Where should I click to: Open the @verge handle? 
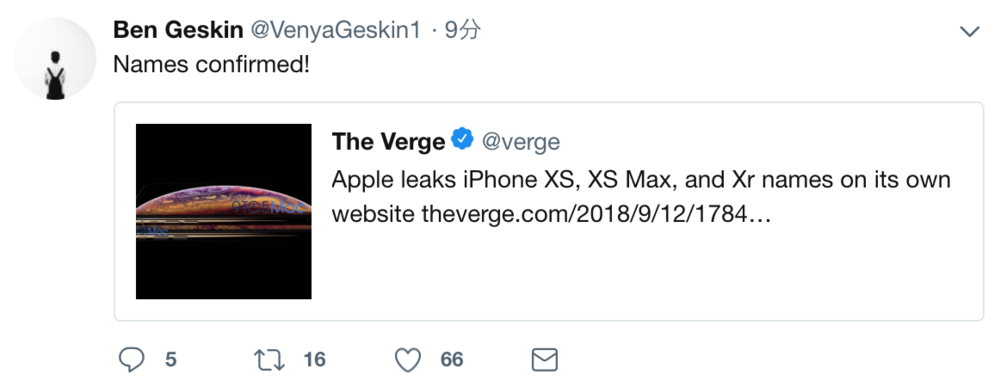(520, 142)
